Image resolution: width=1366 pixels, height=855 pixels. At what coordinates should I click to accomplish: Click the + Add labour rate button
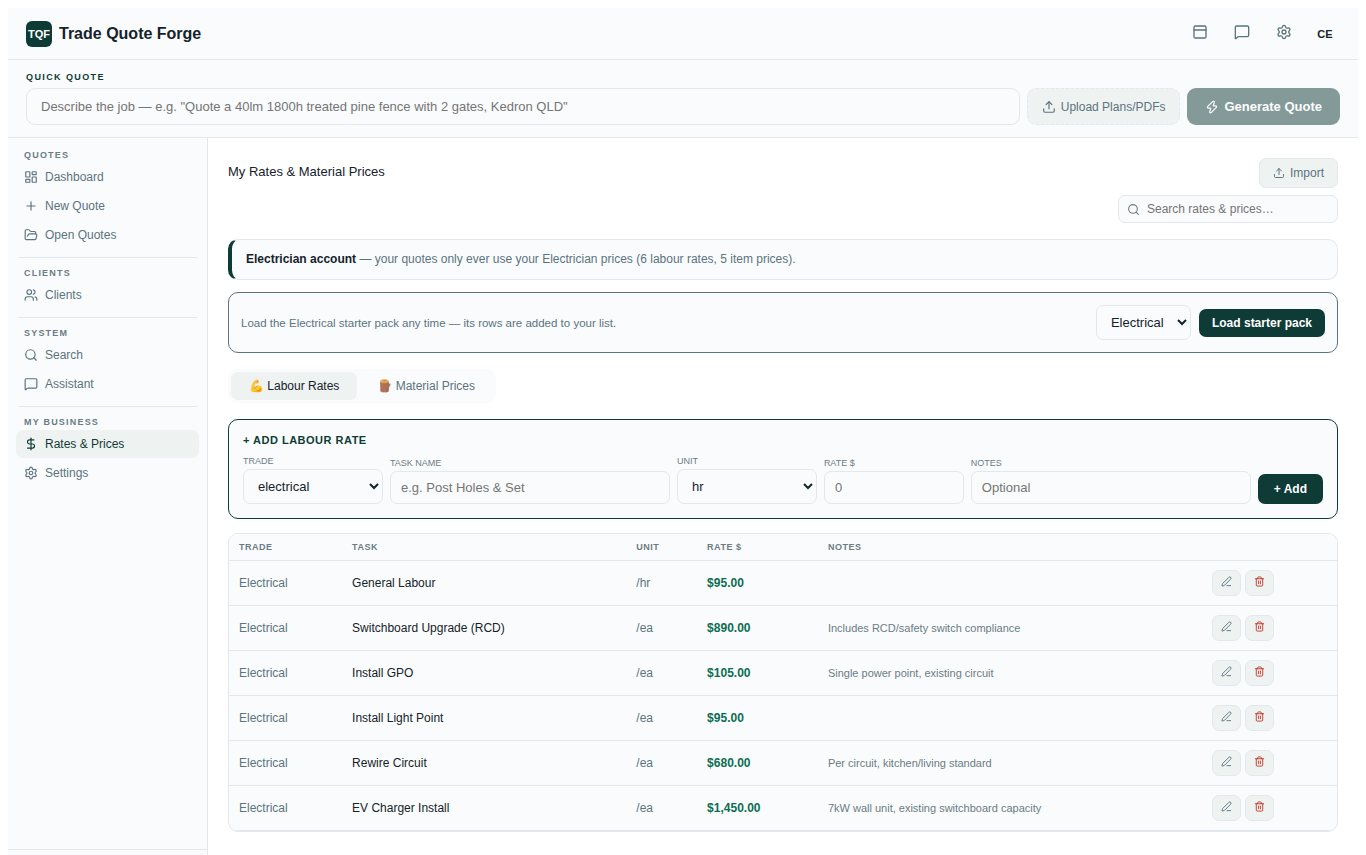[1290, 489]
